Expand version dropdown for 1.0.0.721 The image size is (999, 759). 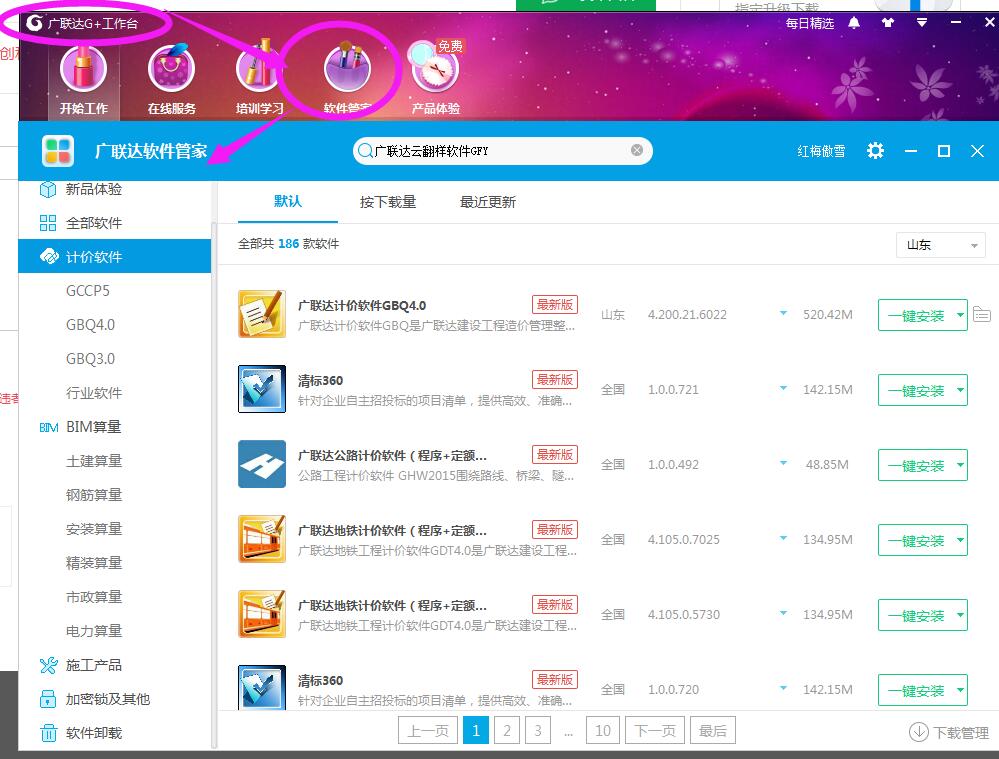click(x=783, y=389)
